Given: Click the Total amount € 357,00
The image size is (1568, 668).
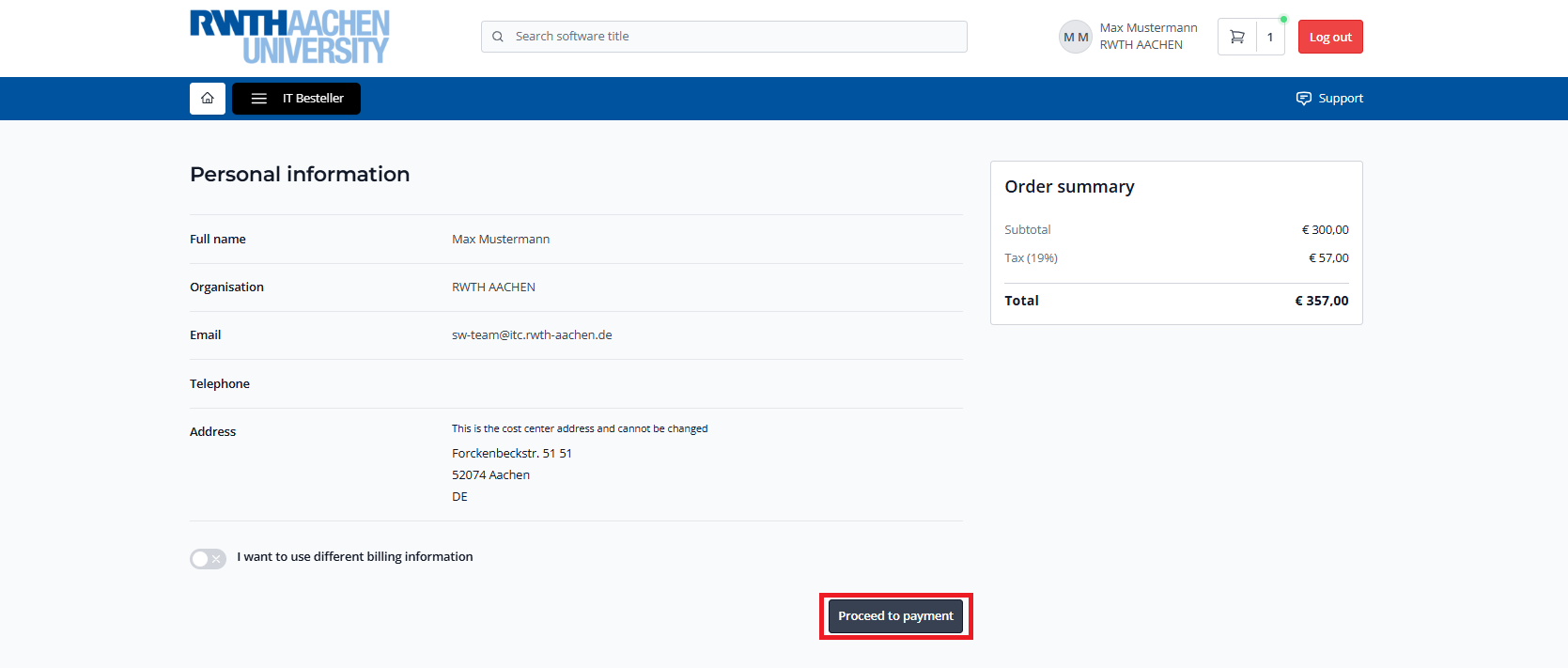Looking at the screenshot, I should pos(1321,301).
